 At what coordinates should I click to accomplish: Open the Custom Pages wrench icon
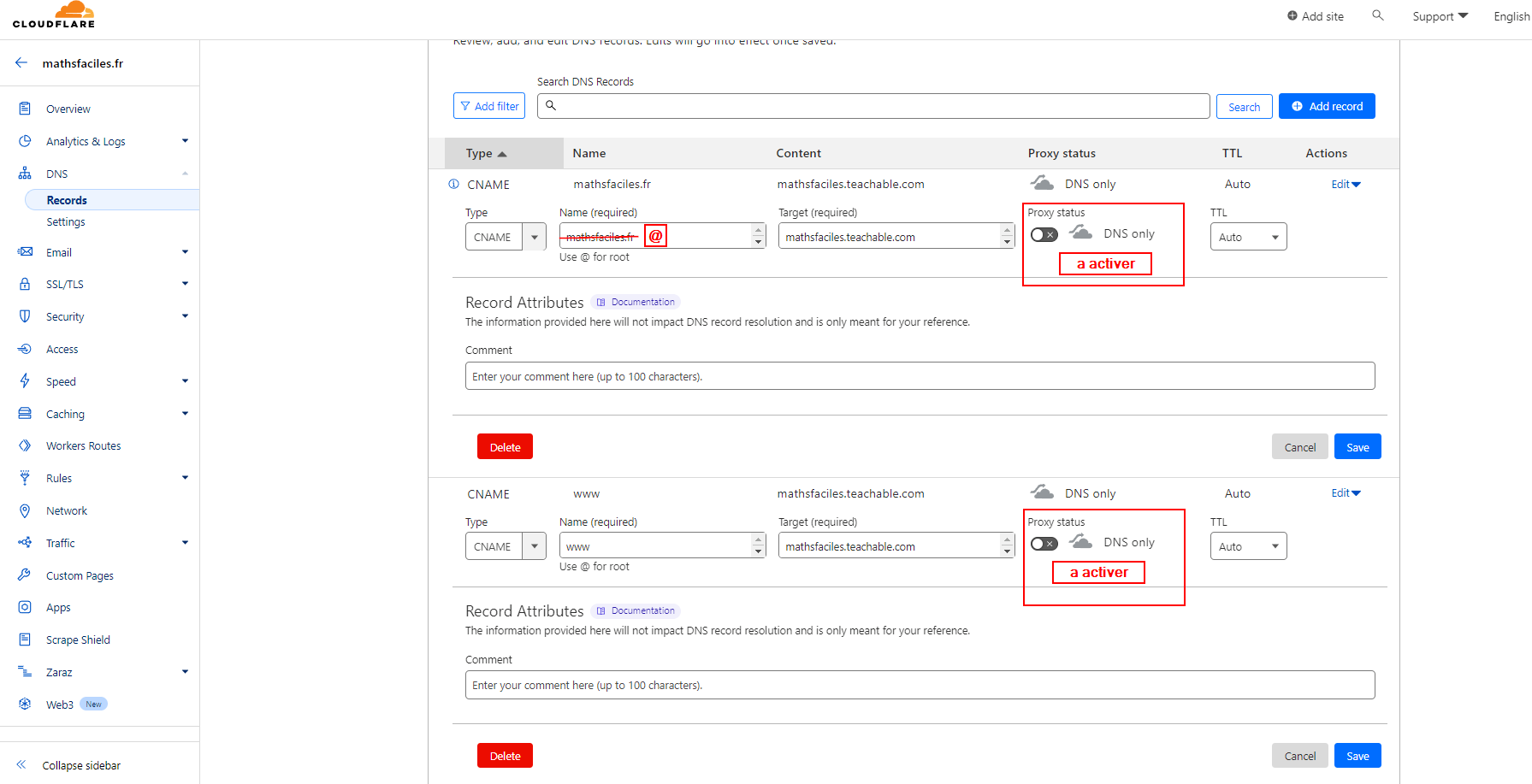[x=25, y=575]
